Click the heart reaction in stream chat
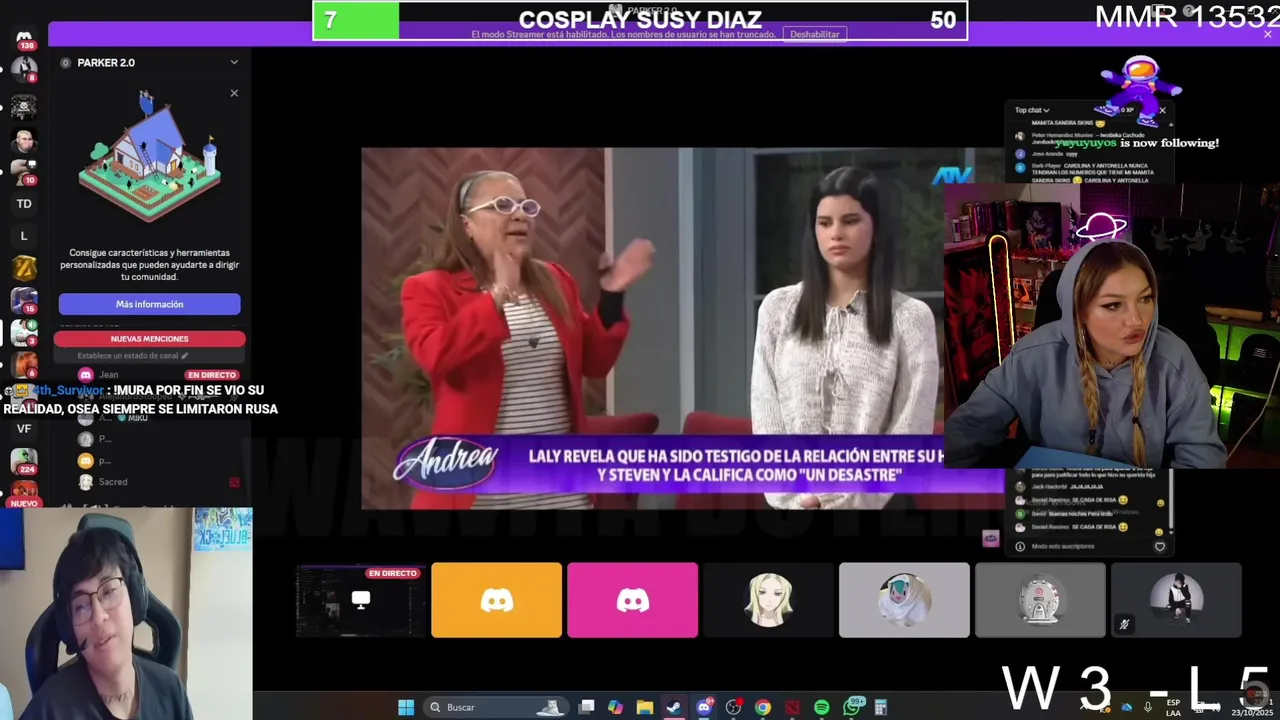 click(x=1160, y=546)
